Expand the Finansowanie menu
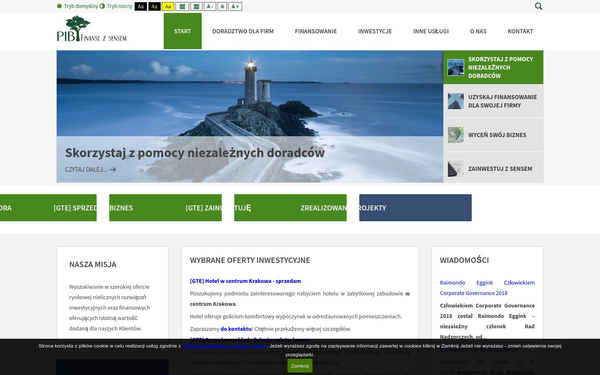Viewport: 600px width, 375px height. pyautogui.click(x=316, y=31)
